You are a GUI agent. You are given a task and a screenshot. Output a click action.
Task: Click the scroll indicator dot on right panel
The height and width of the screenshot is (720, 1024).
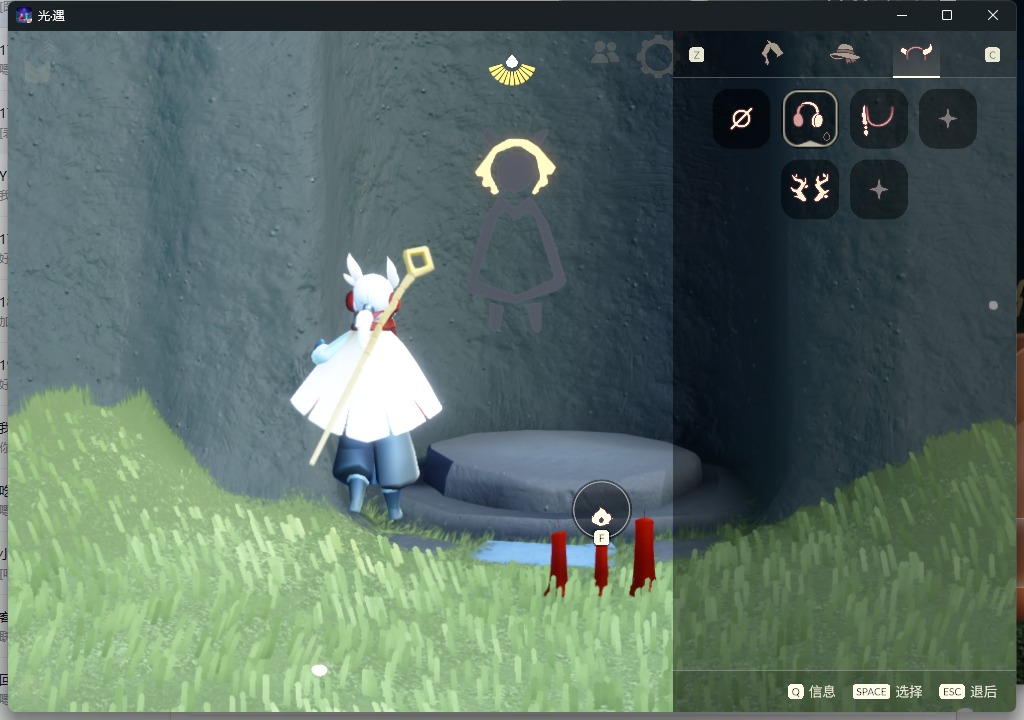[x=993, y=305]
